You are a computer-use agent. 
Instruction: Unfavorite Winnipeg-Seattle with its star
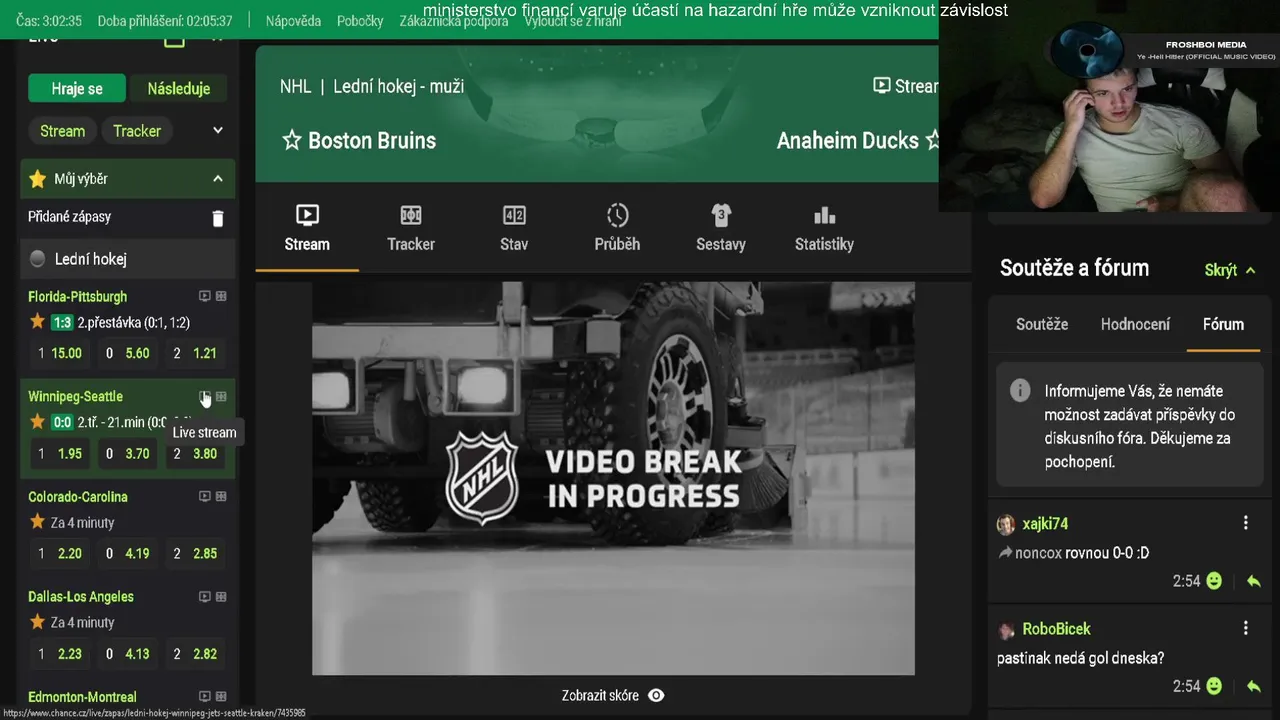click(x=38, y=422)
